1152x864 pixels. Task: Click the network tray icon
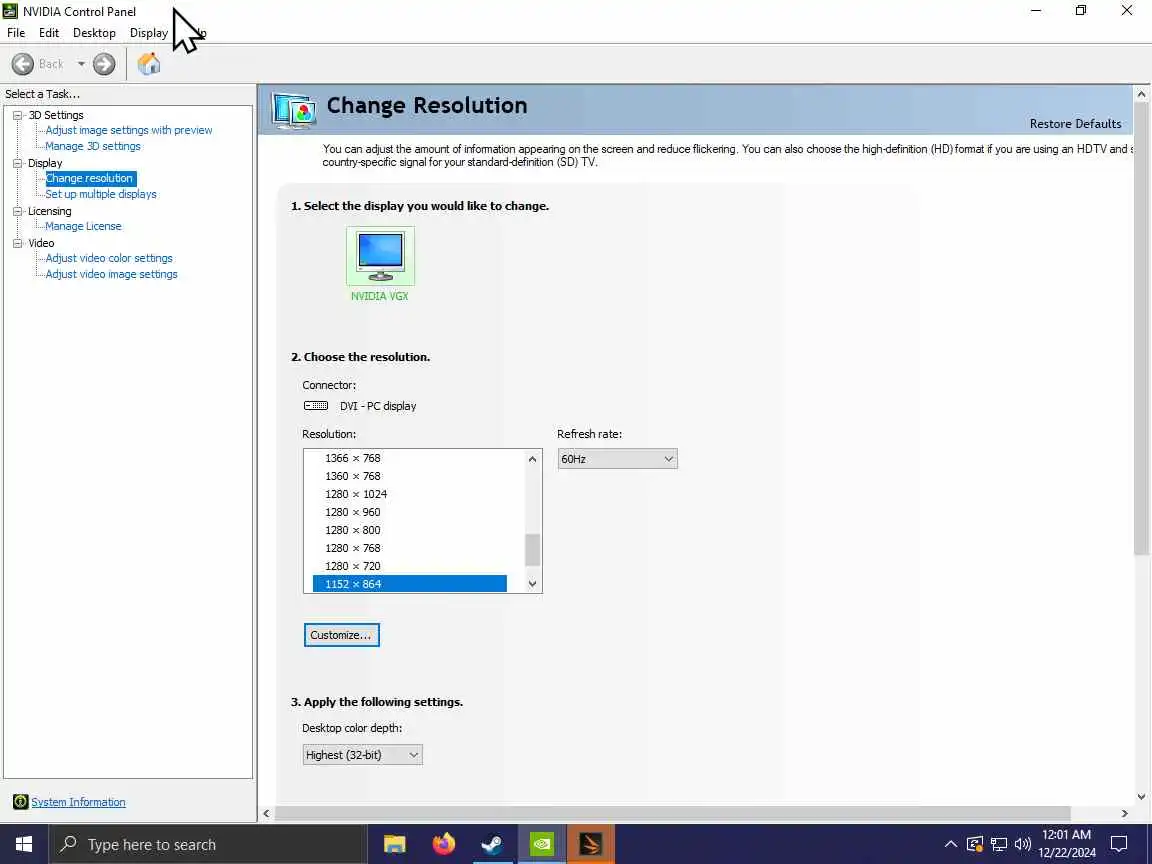coord(999,844)
